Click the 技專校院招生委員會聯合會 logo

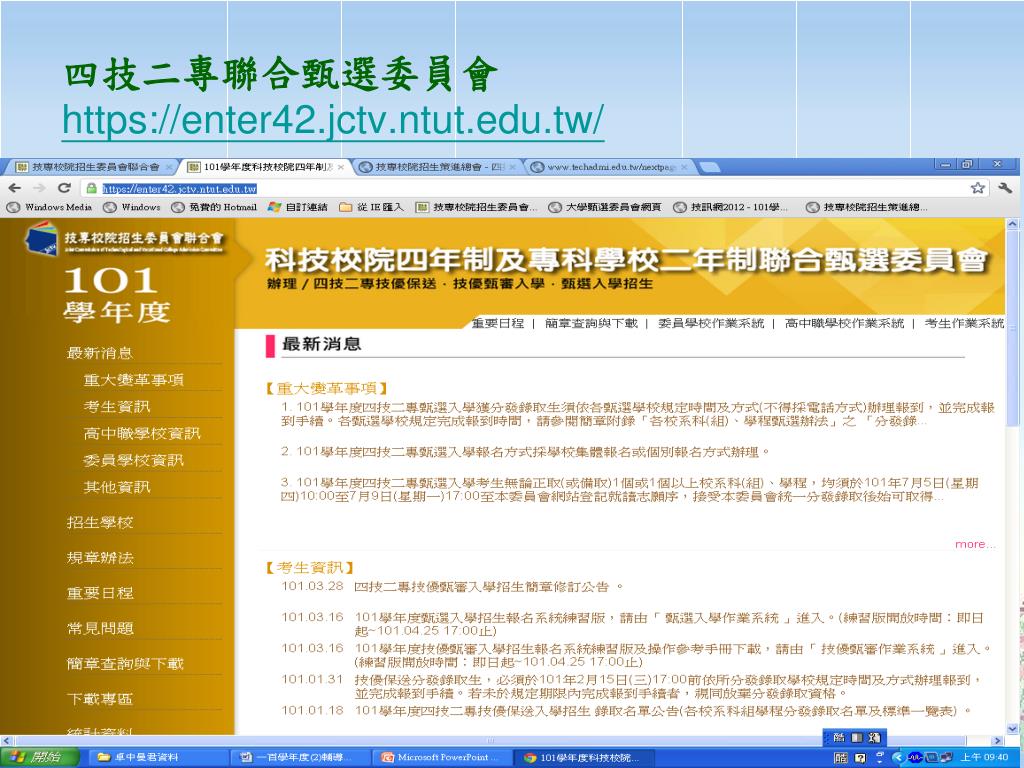(x=124, y=239)
